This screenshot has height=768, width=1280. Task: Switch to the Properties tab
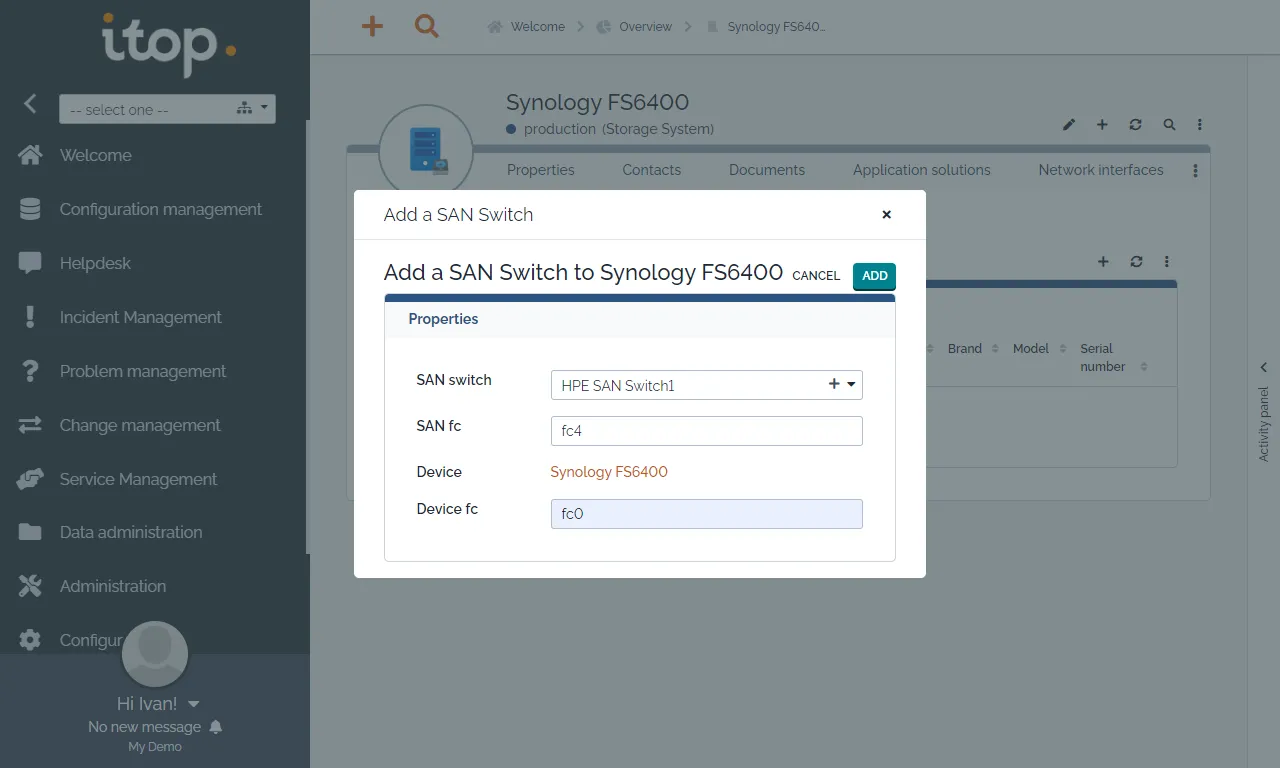tap(541, 170)
